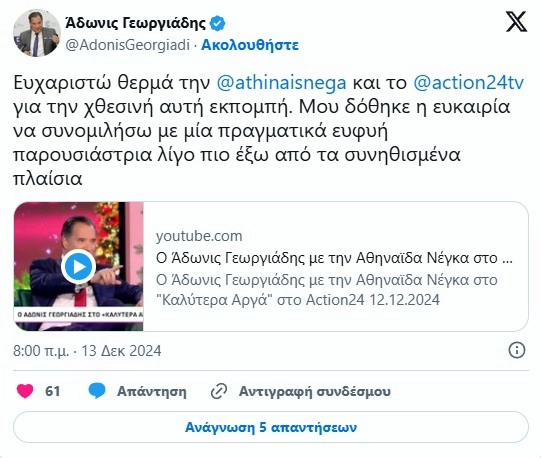Click the copy link chain icon
The image size is (541, 458).
point(219,391)
